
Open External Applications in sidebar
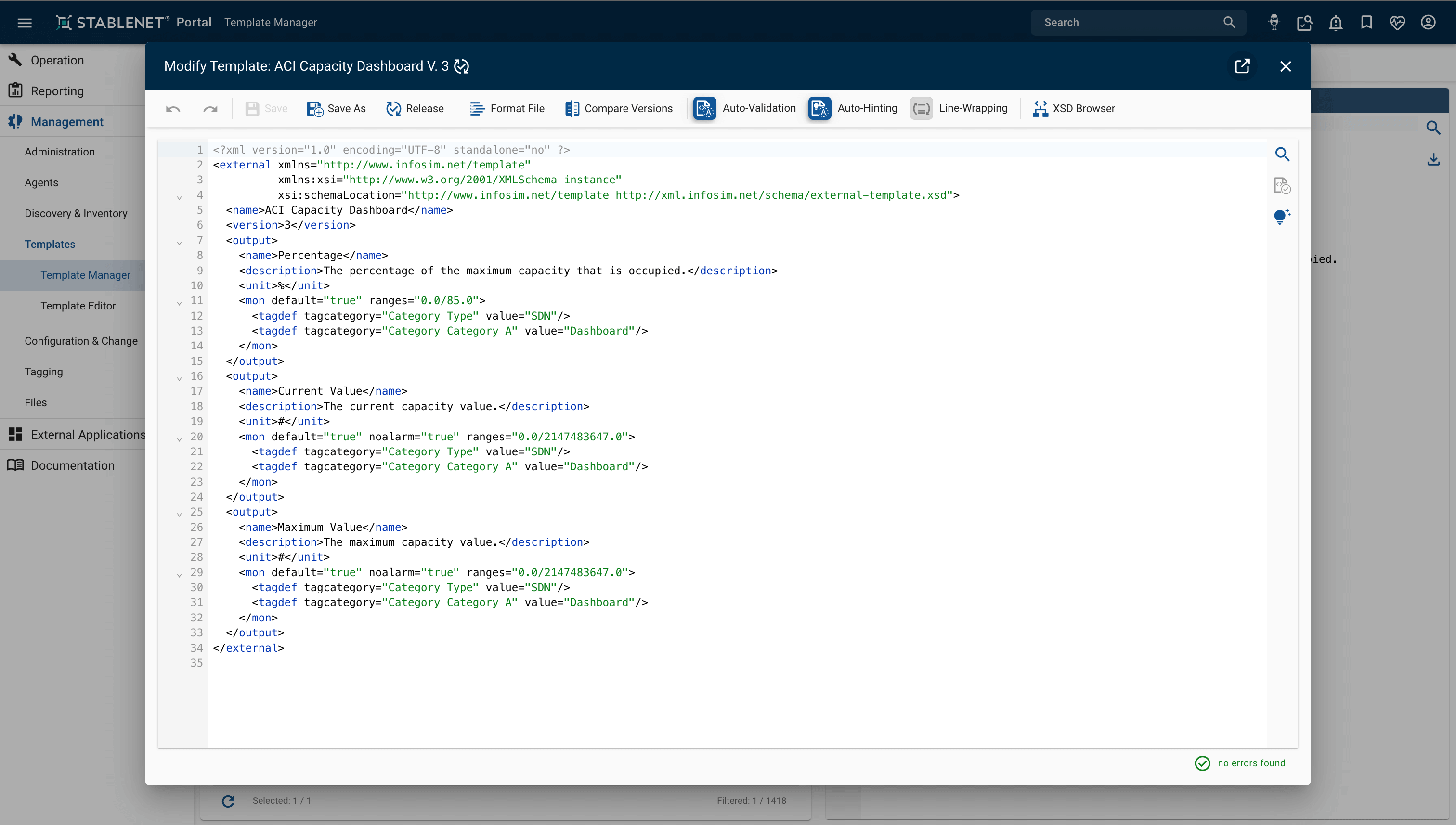tap(73, 435)
